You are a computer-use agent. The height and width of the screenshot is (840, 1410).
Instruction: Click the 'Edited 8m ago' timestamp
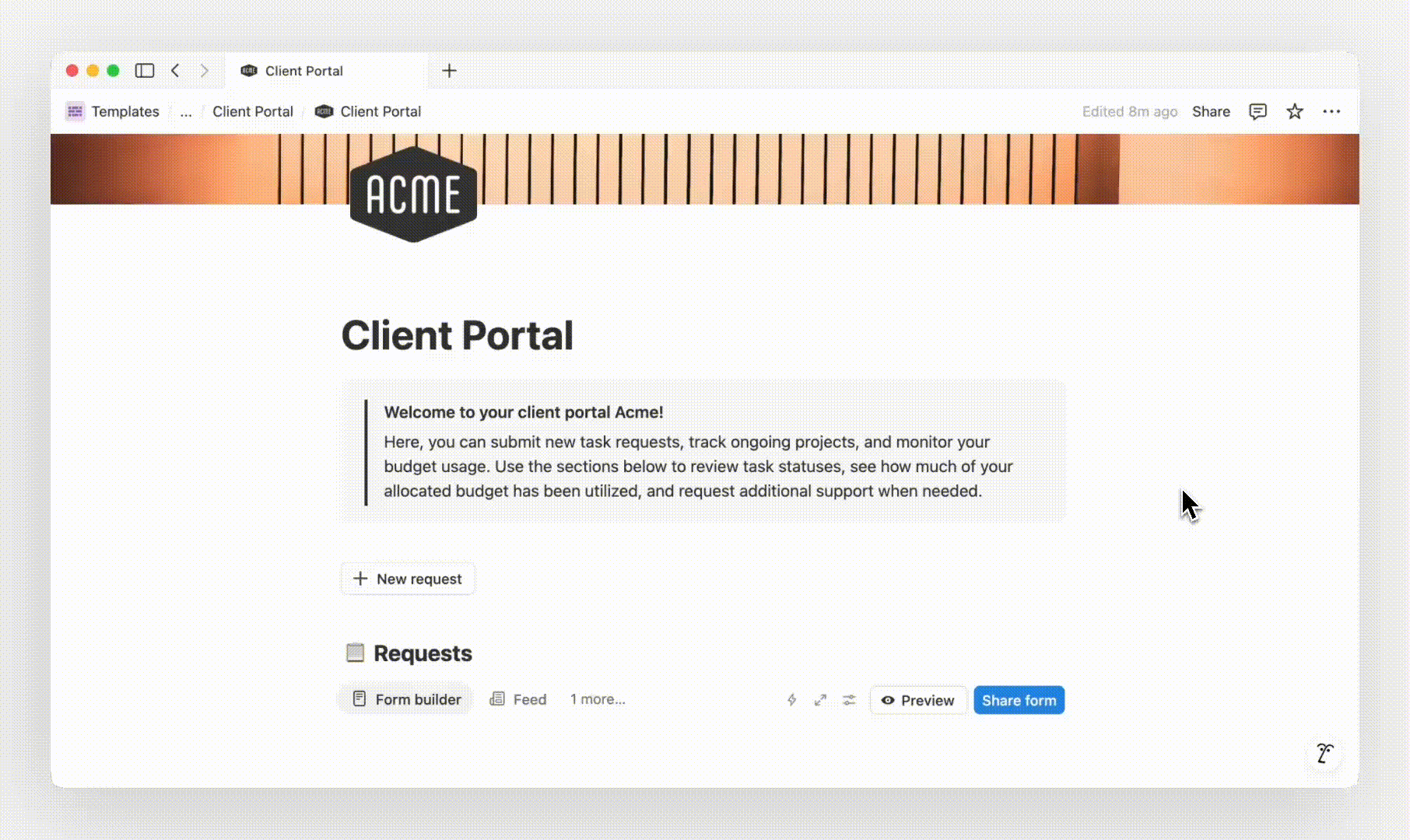pos(1130,111)
